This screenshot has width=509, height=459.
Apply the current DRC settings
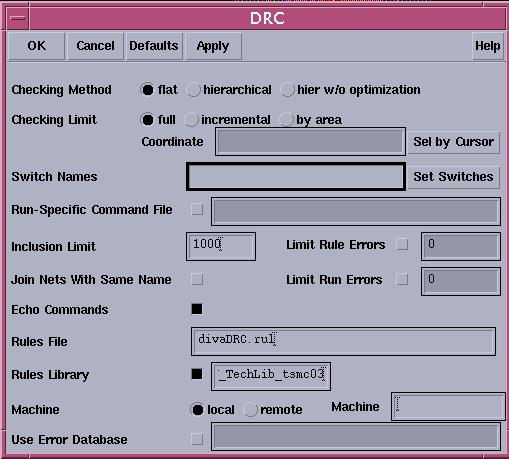pyautogui.click(x=213, y=46)
